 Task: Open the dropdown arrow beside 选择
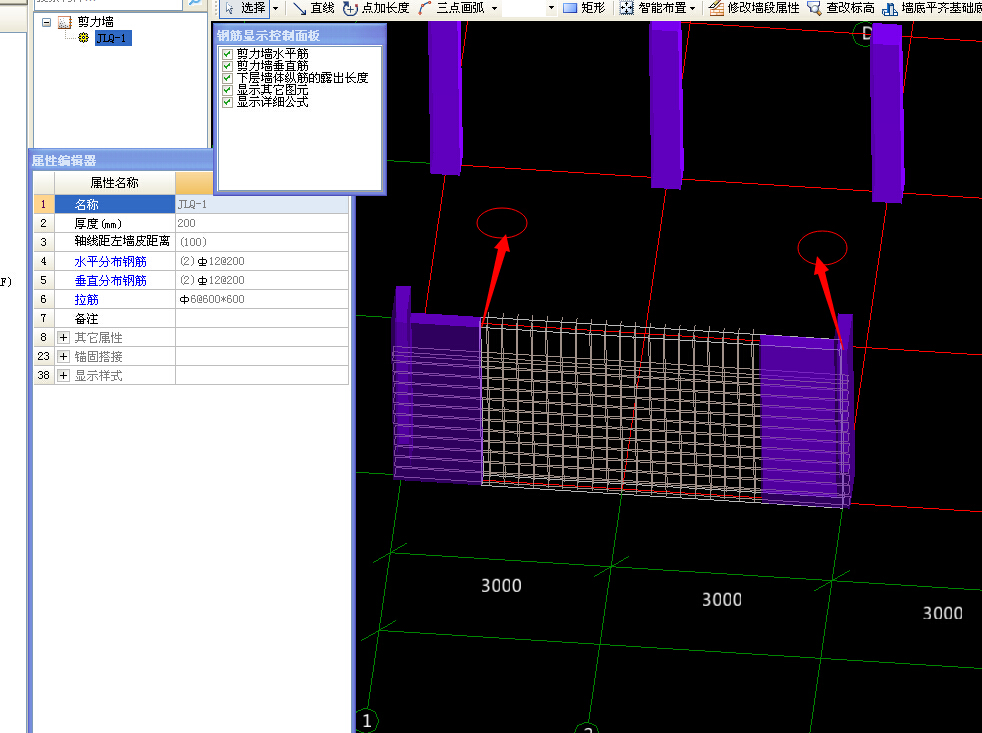275,8
